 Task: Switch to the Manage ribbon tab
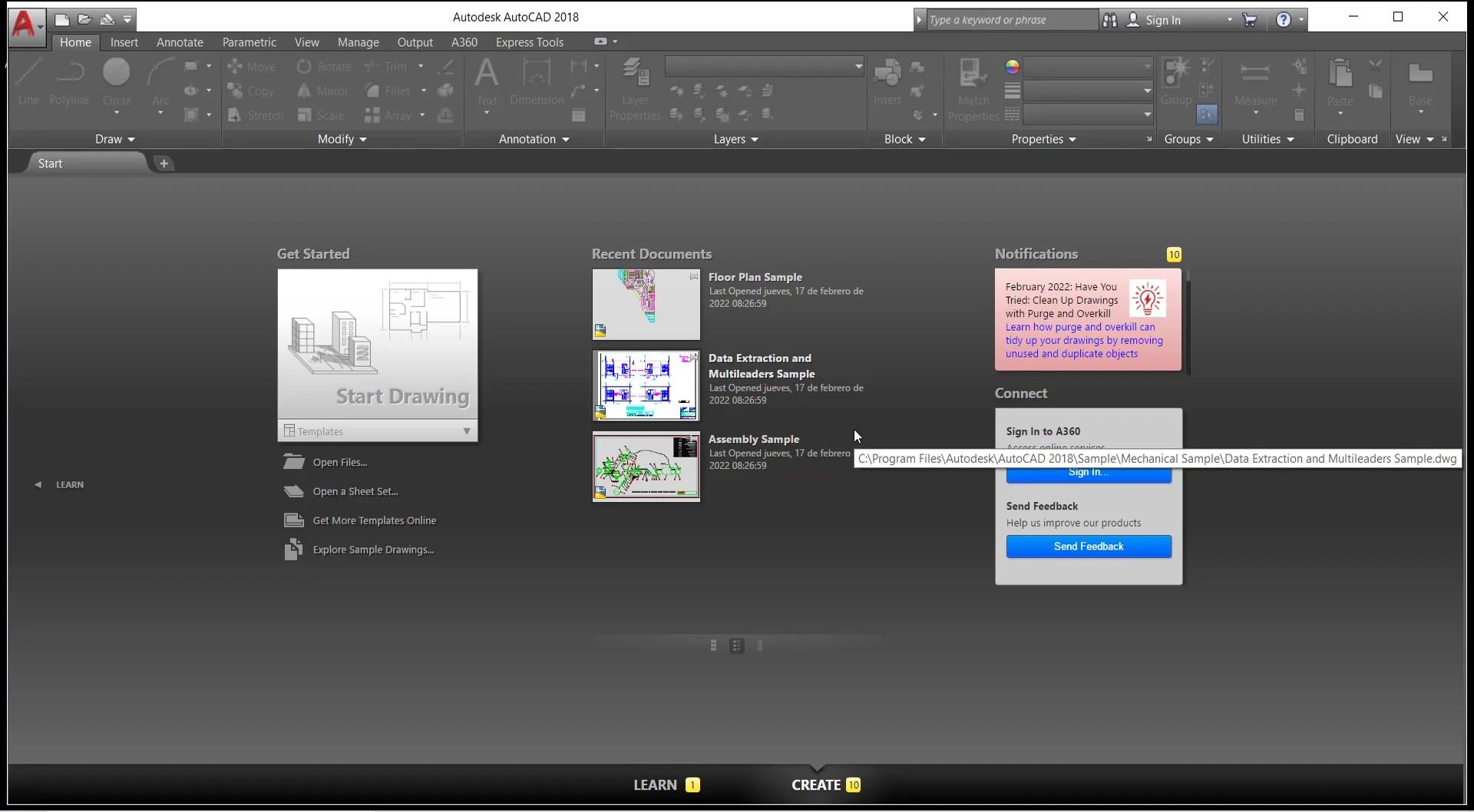[x=359, y=42]
